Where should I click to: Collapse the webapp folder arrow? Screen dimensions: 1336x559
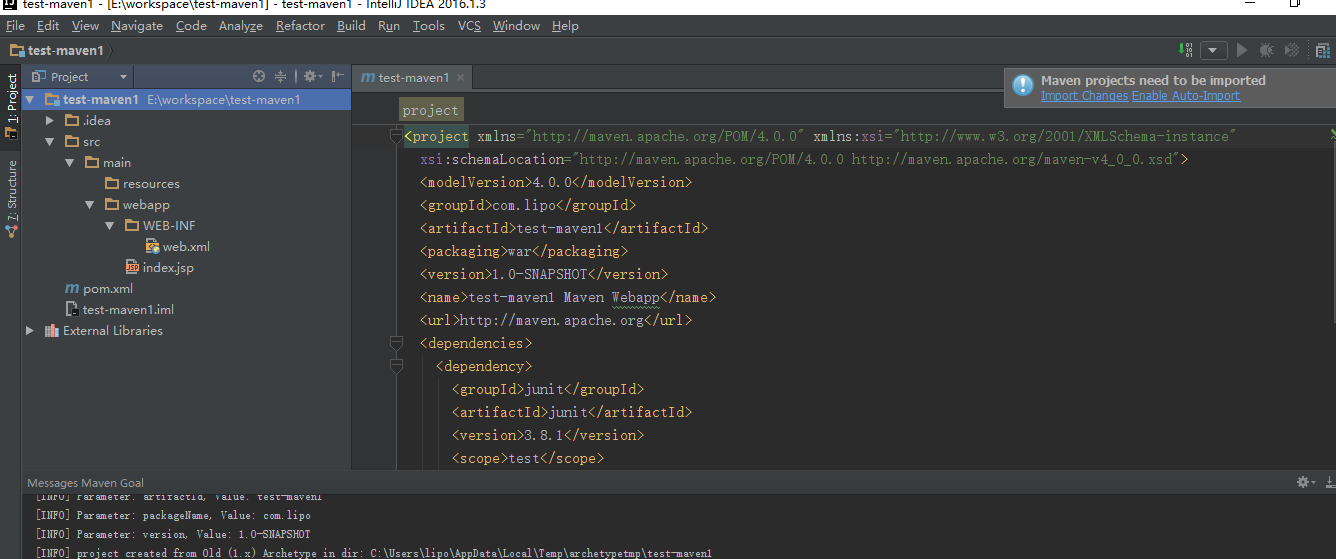click(90, 204)
